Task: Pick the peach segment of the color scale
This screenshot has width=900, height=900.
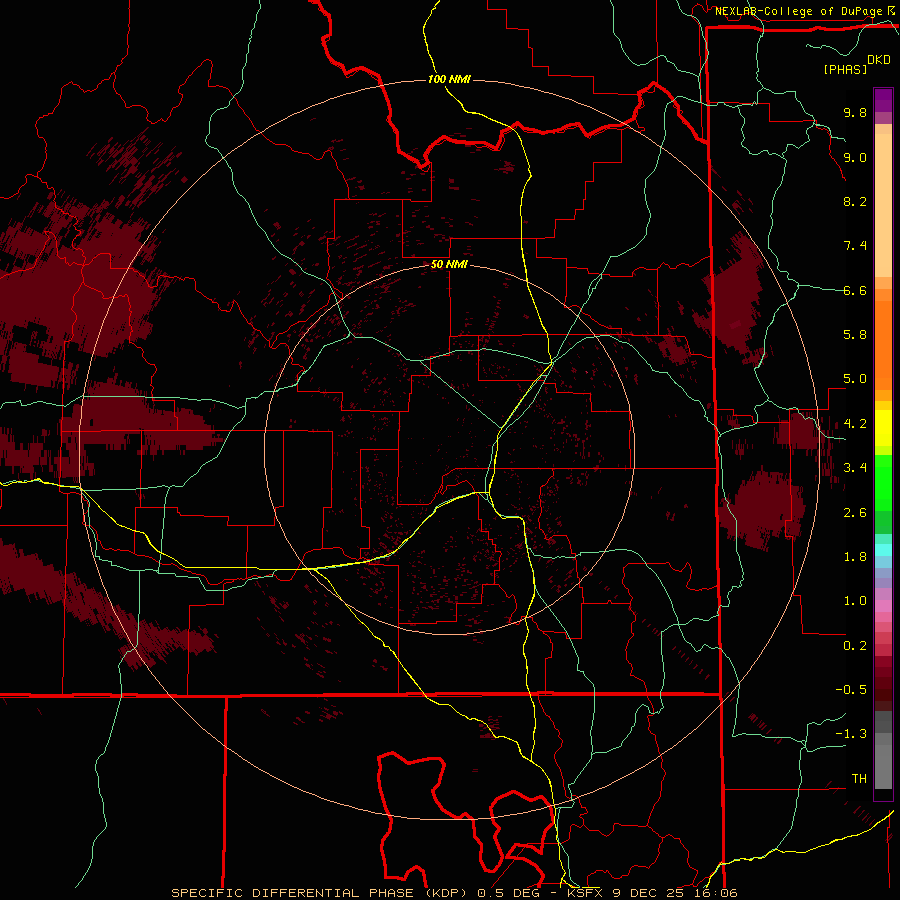Action: [x=883, y=206]
